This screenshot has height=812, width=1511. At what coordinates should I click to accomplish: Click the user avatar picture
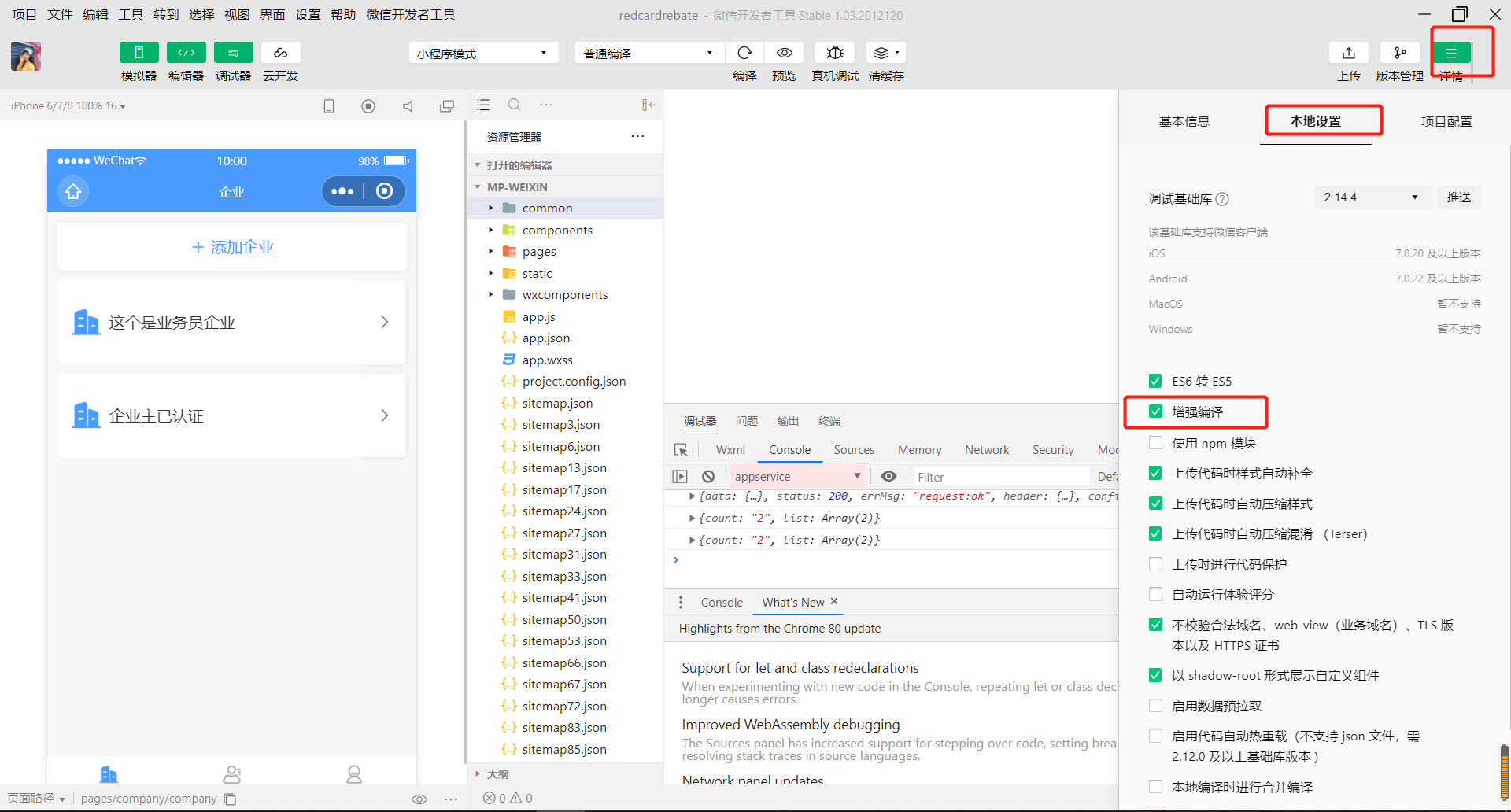(x=26, y=57)
